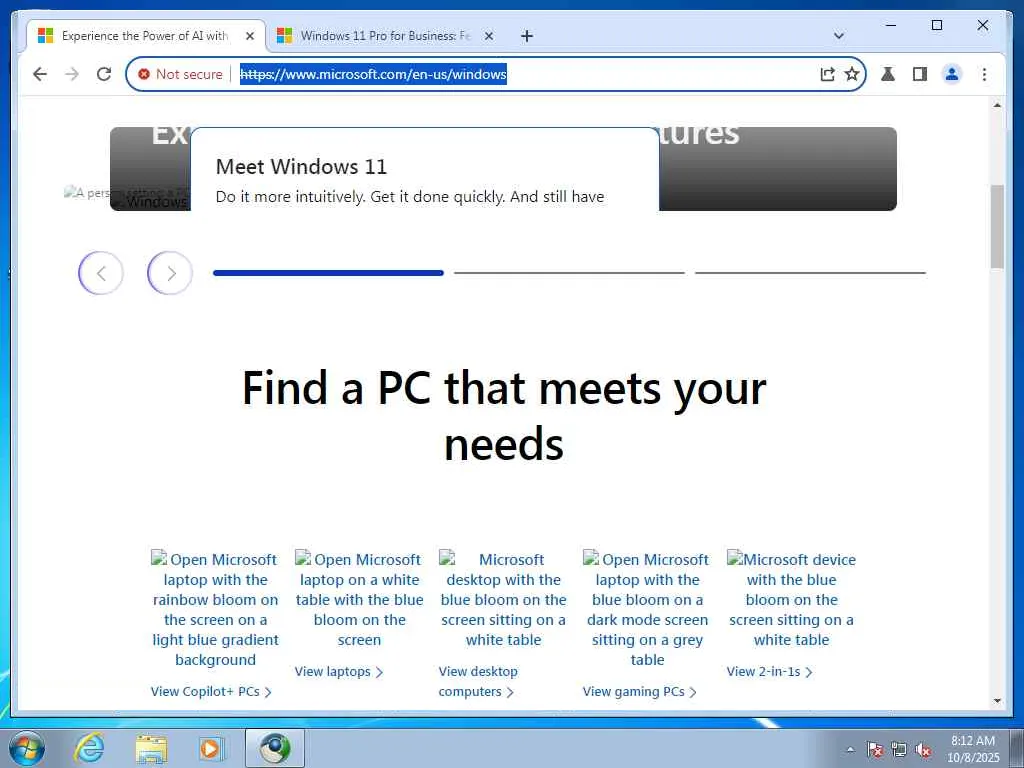This screenshot has width=1024, height=768.
Task: Show next carousel slide
Action: (x=170, y=273)
